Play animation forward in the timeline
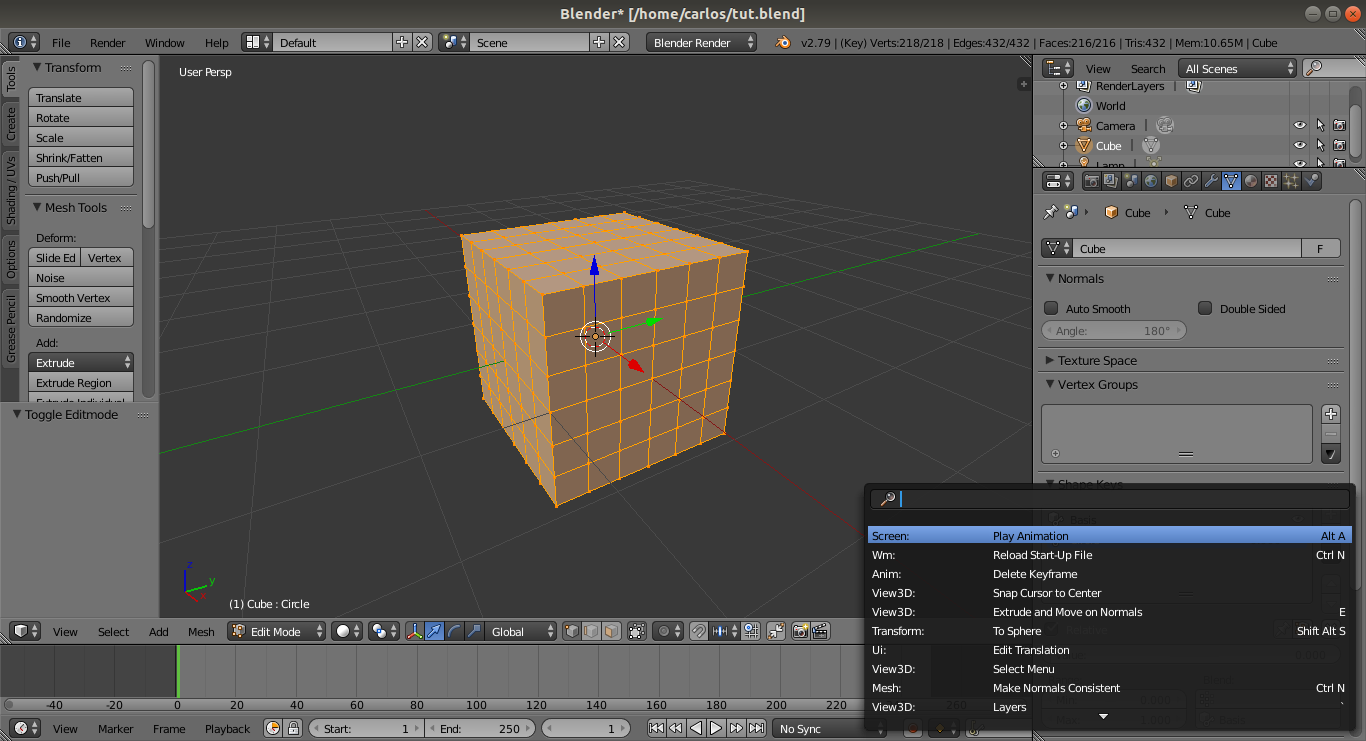The width and height of the screenshot is (1366, 741). click(x=716, y=728)
